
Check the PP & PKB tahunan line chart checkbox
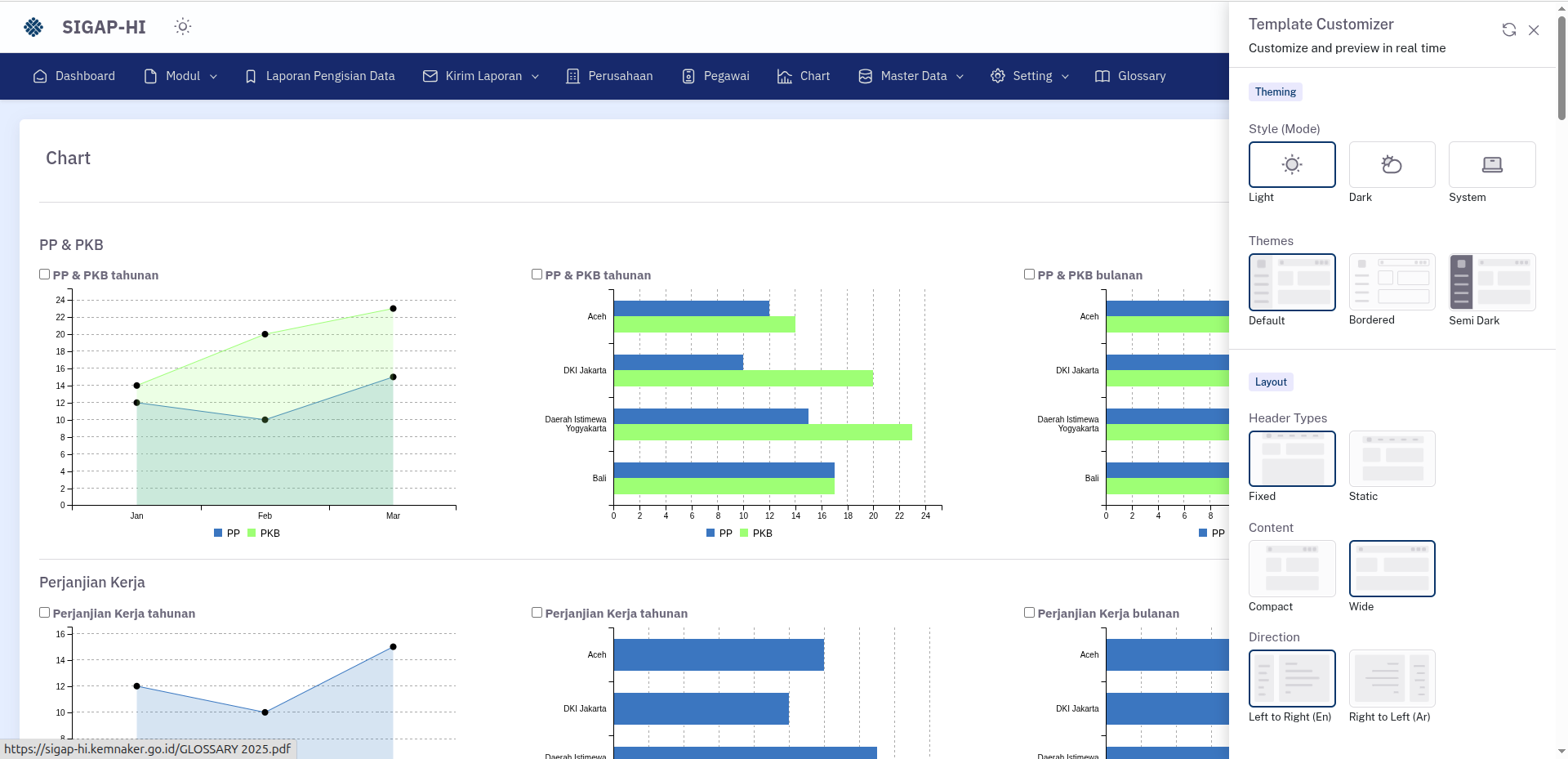click(45, 275)
